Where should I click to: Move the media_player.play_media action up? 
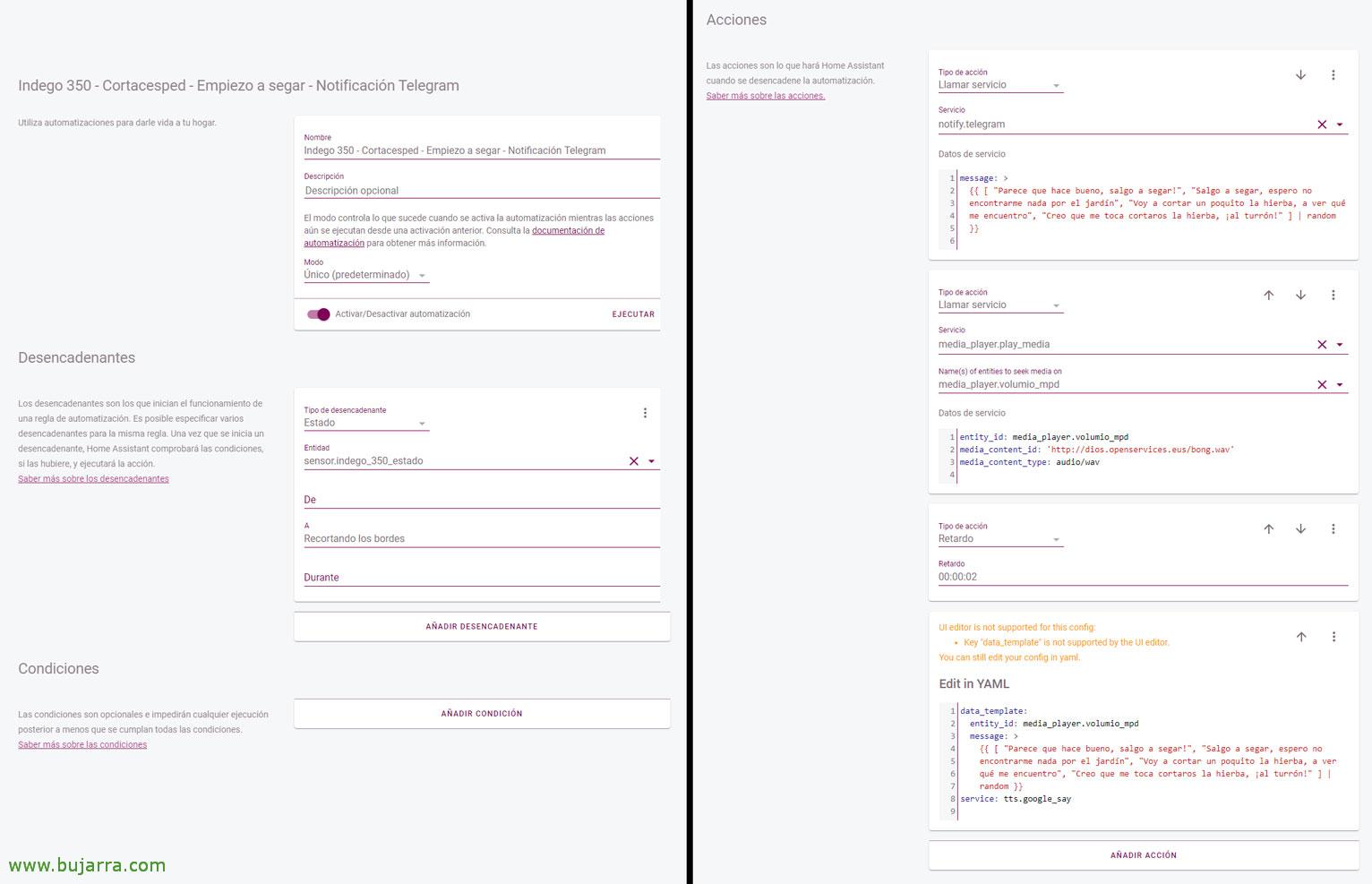[1268, 296]
